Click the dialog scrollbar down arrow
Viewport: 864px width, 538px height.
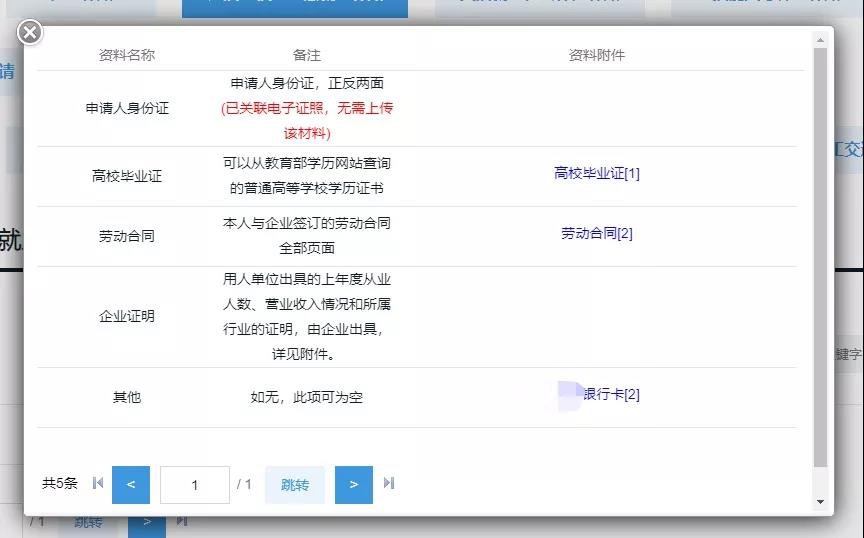pos(821,502)
